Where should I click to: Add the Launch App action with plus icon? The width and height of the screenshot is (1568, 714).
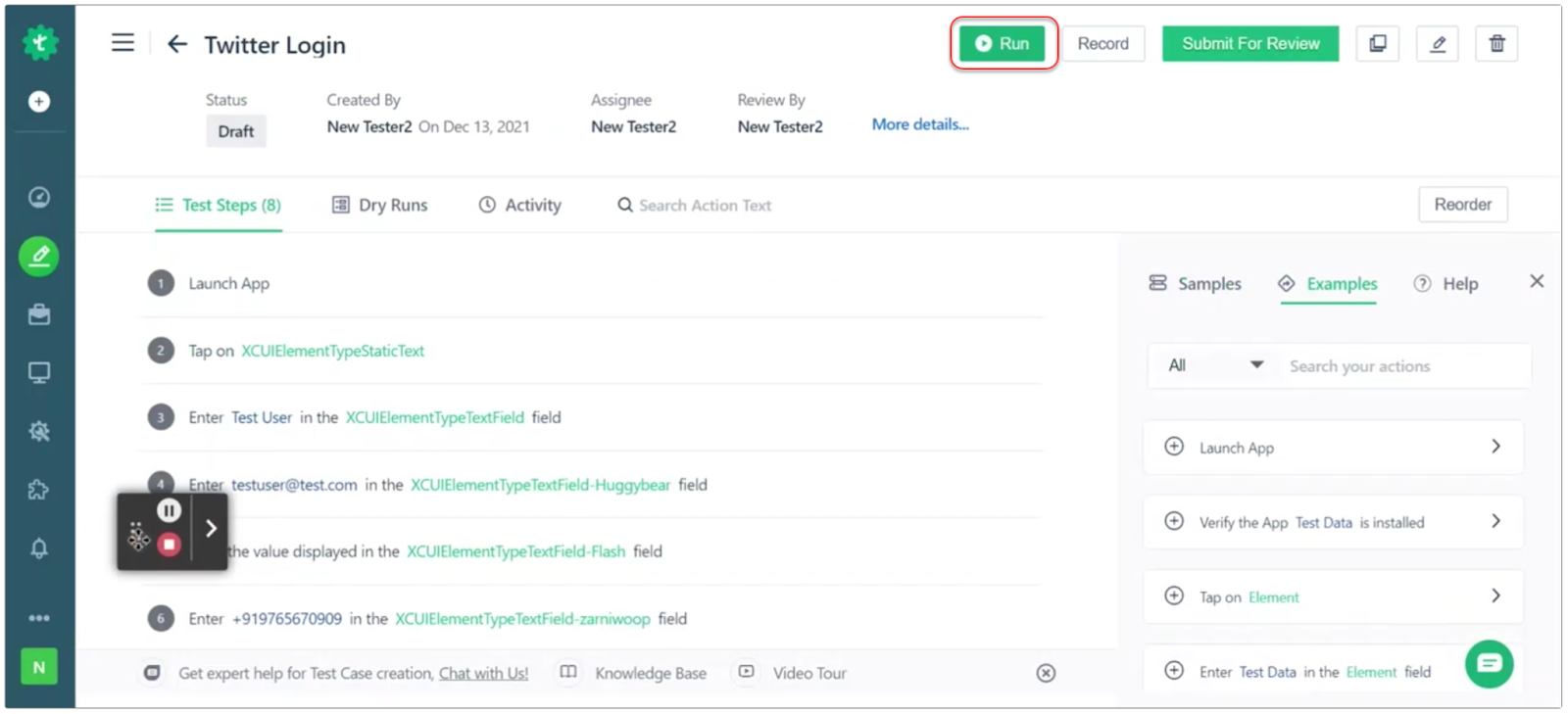pyautogui.click(x=1174, y=447)
